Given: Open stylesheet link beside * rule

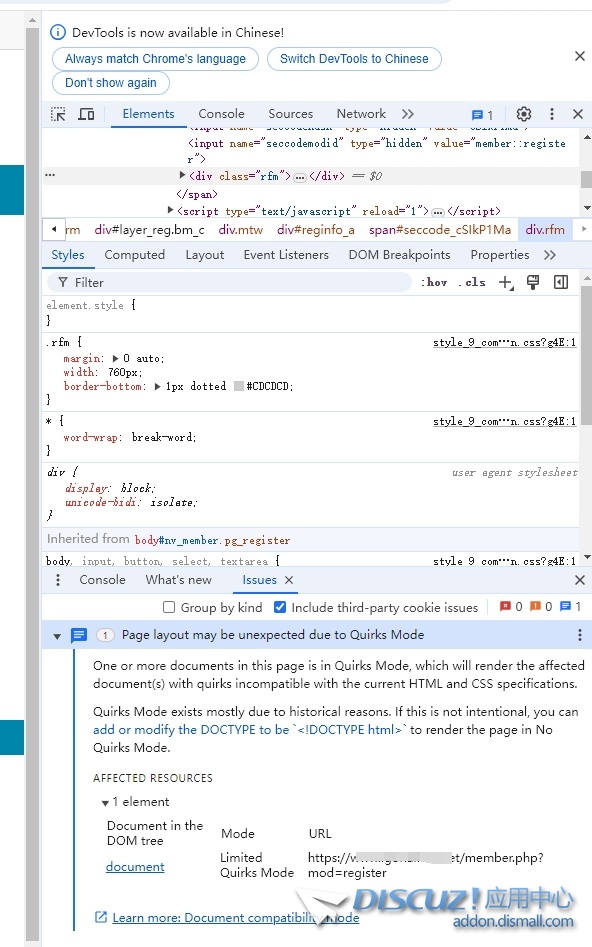Looking at the screenshot, I should [504, 422].
